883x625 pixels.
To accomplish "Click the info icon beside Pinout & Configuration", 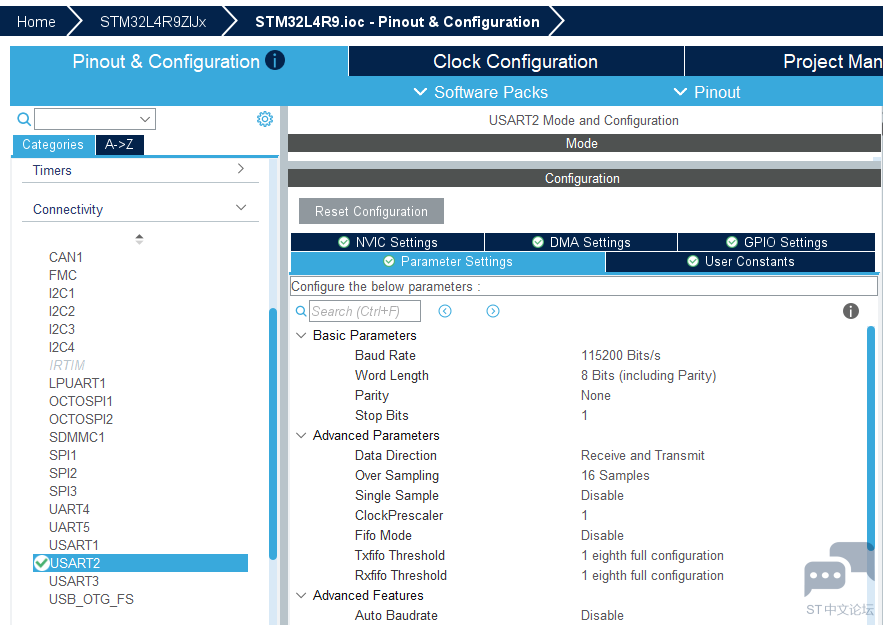I will point(275,61).
